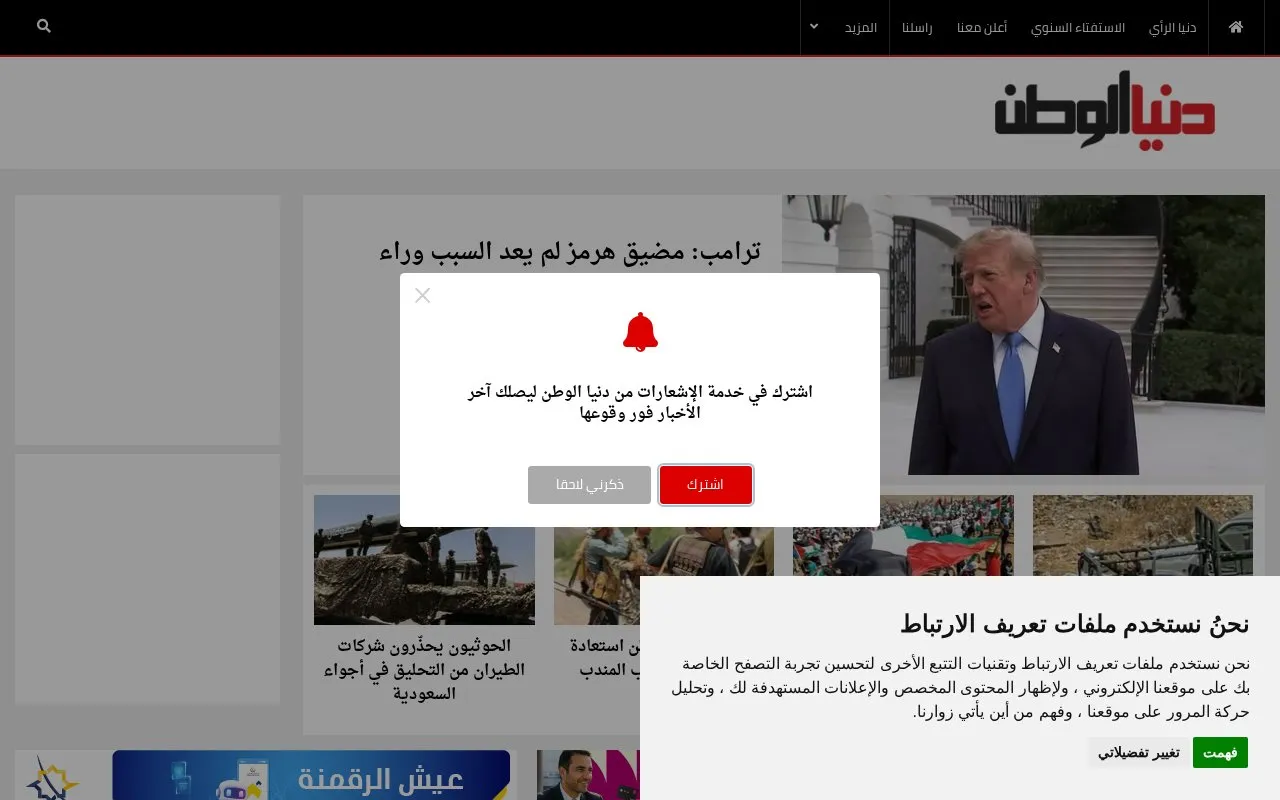1280x800 pixels.
Task: Open the الاستفتاء السنوي menu item
Action: [x=1078, y=27]
